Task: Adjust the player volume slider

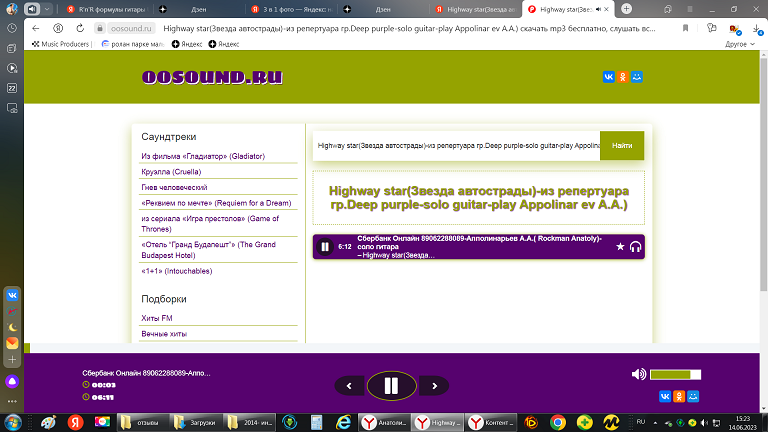Action: pos(675,375)
